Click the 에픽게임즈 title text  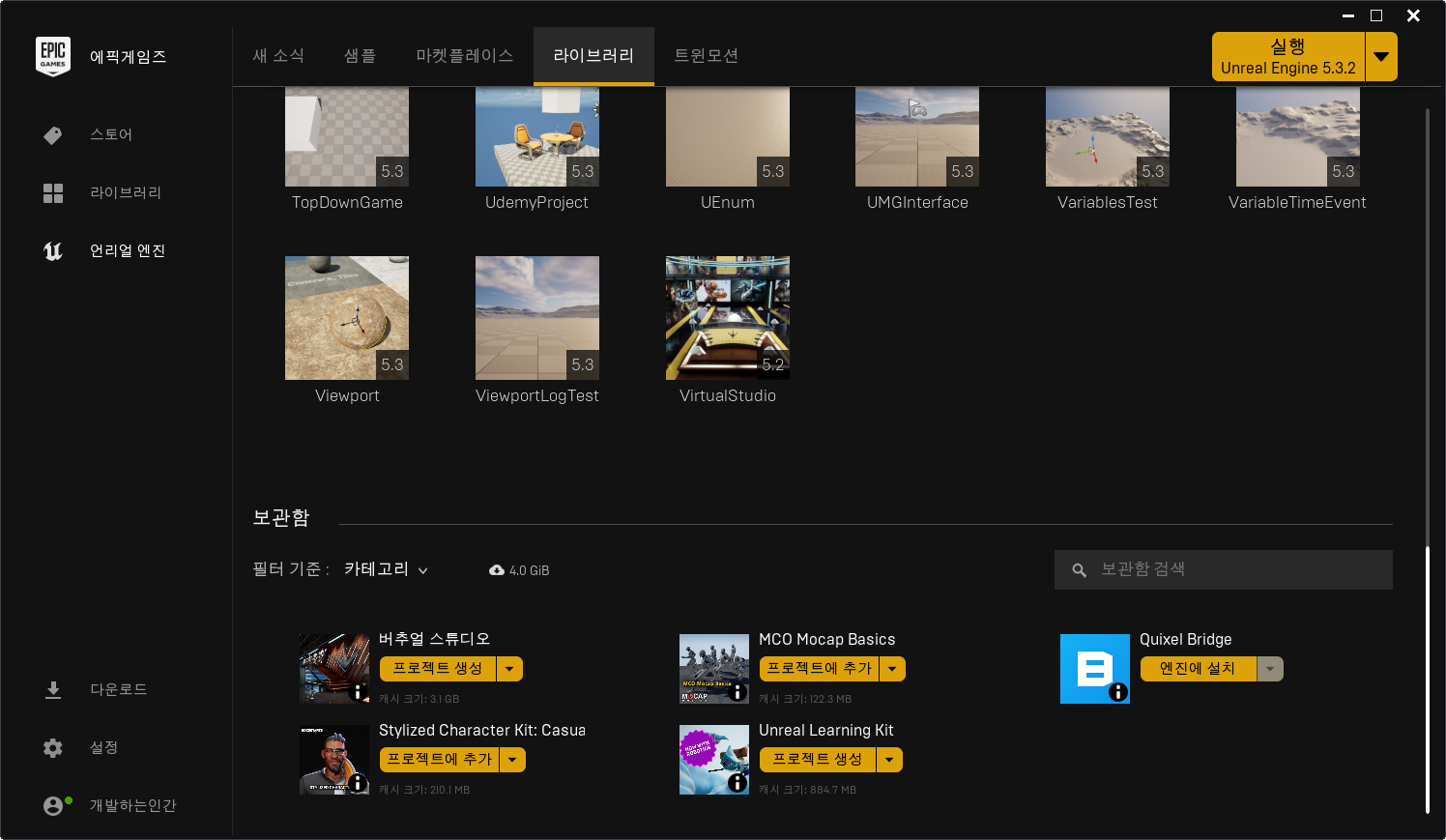click(129, 57)
